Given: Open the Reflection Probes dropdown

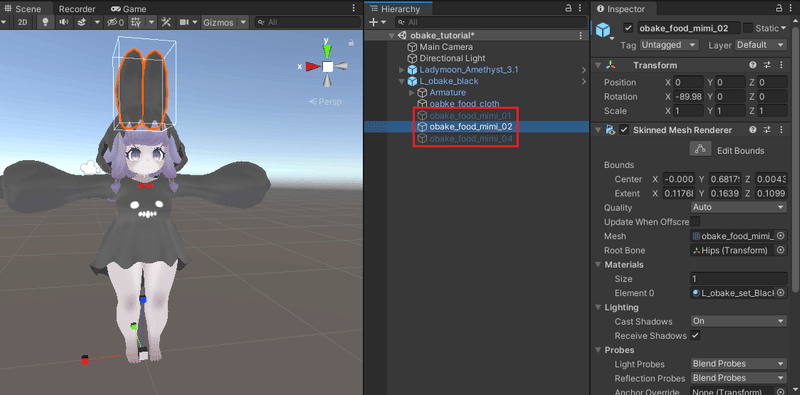Looking at the screenshot, I should pyautogui.click(x=739, y=378).
